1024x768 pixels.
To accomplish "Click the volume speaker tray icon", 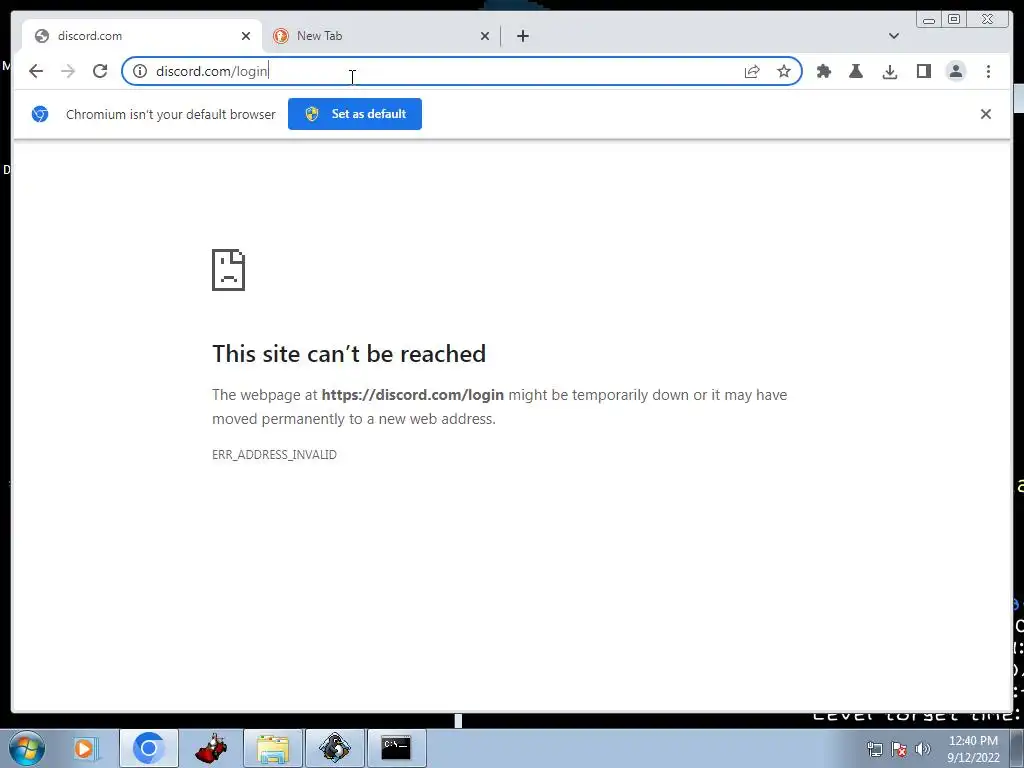I will point(922,749).
